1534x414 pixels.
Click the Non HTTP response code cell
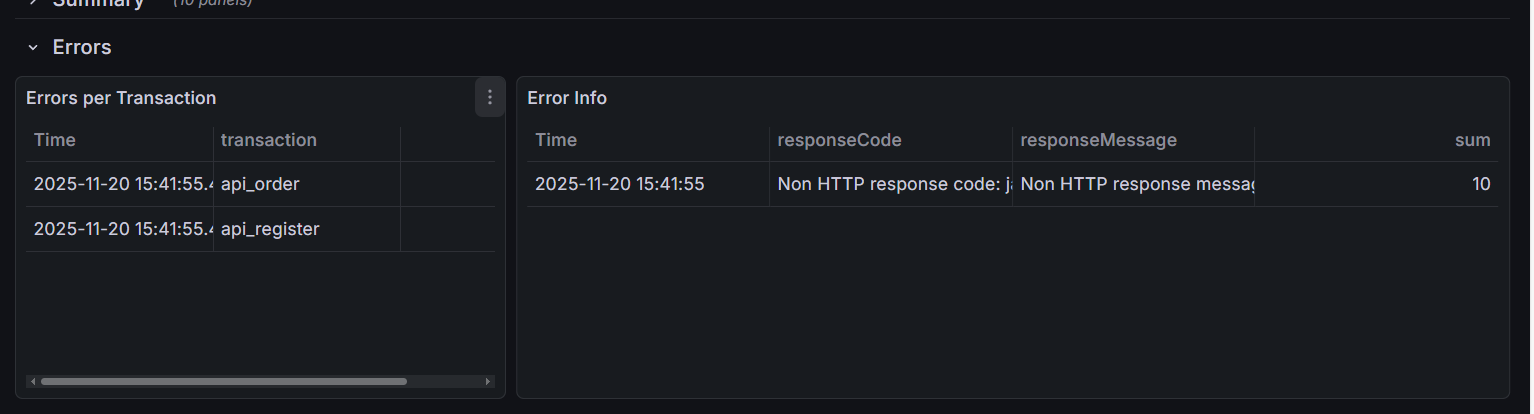890,184
